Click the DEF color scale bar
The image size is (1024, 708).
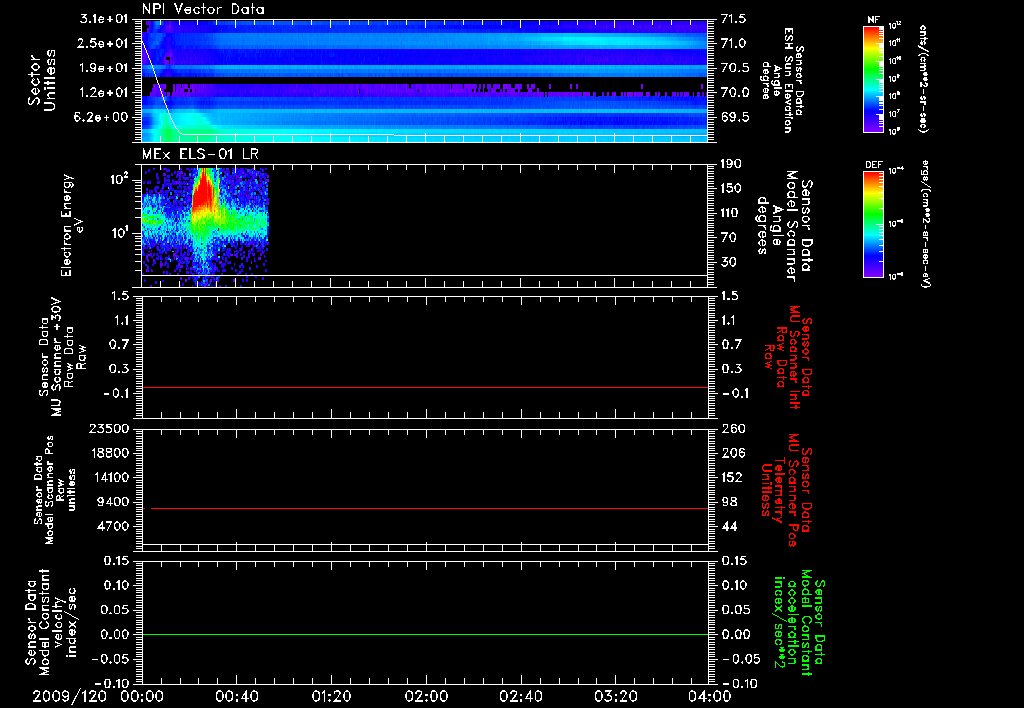point(873,225)
